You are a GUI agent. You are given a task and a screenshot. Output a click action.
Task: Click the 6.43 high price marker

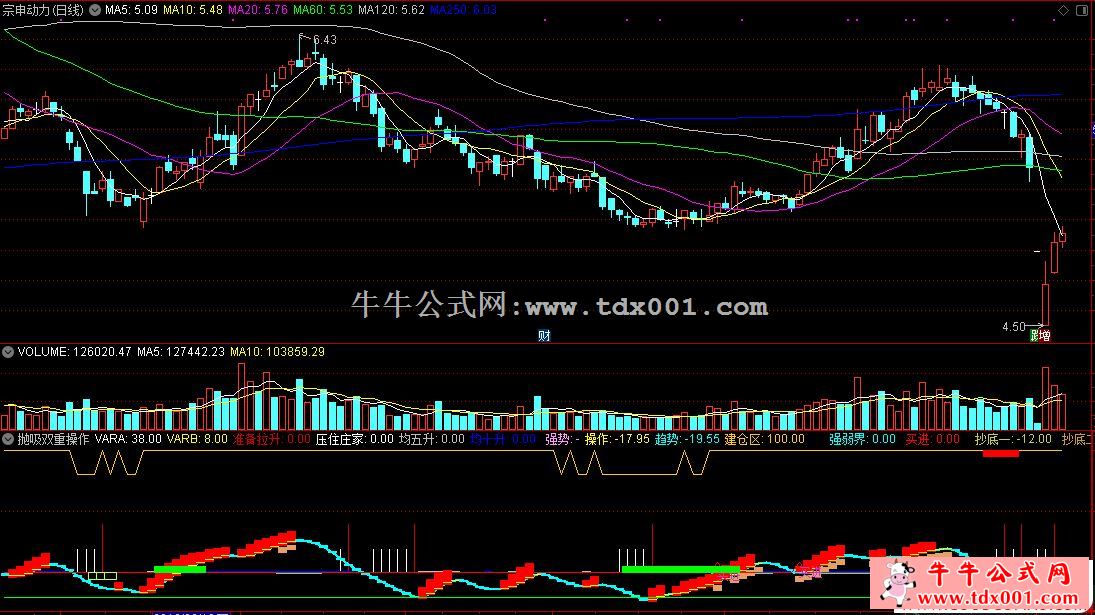click(324, 40)
